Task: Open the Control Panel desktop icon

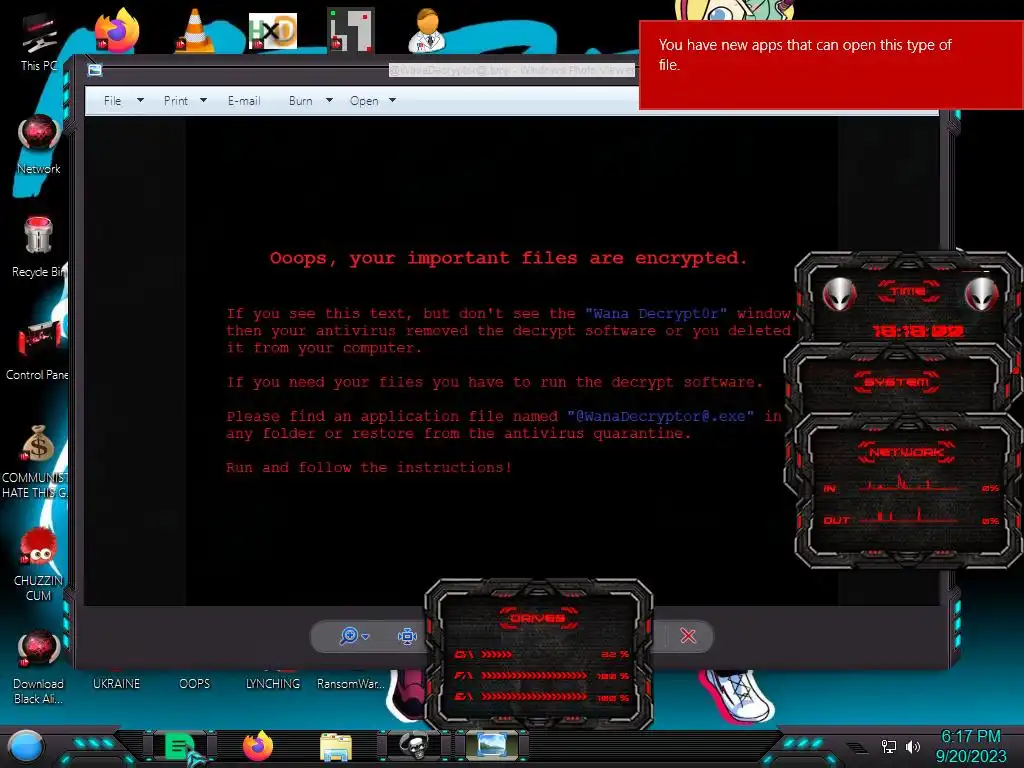Action: coord(38,351)
